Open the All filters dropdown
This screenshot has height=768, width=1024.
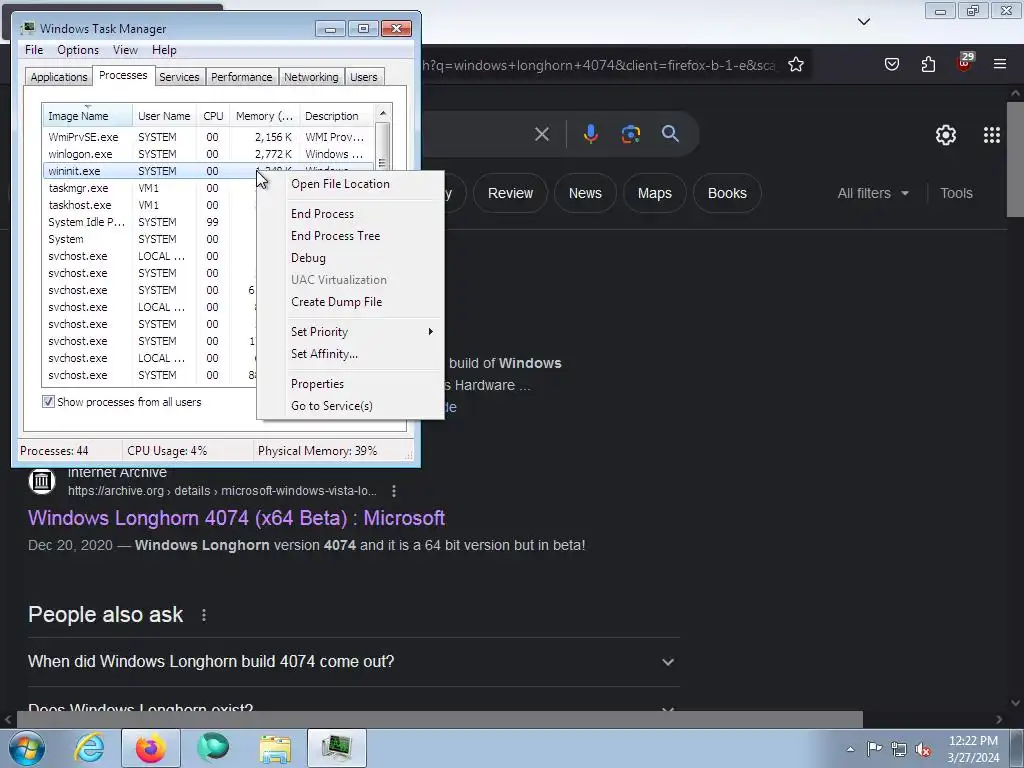[x=872, y=193]
